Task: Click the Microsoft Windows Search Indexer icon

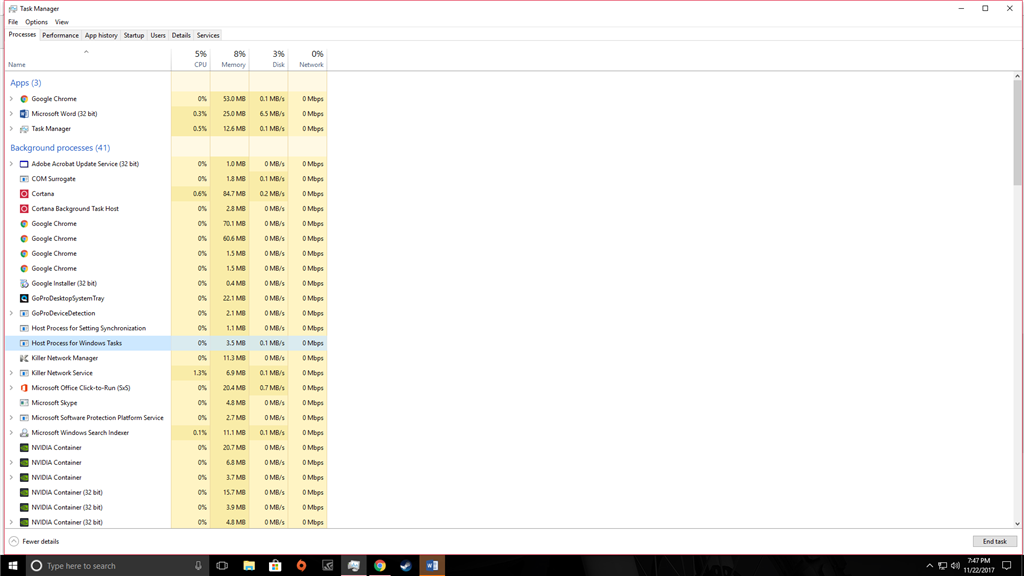Action: coord(24,433)
